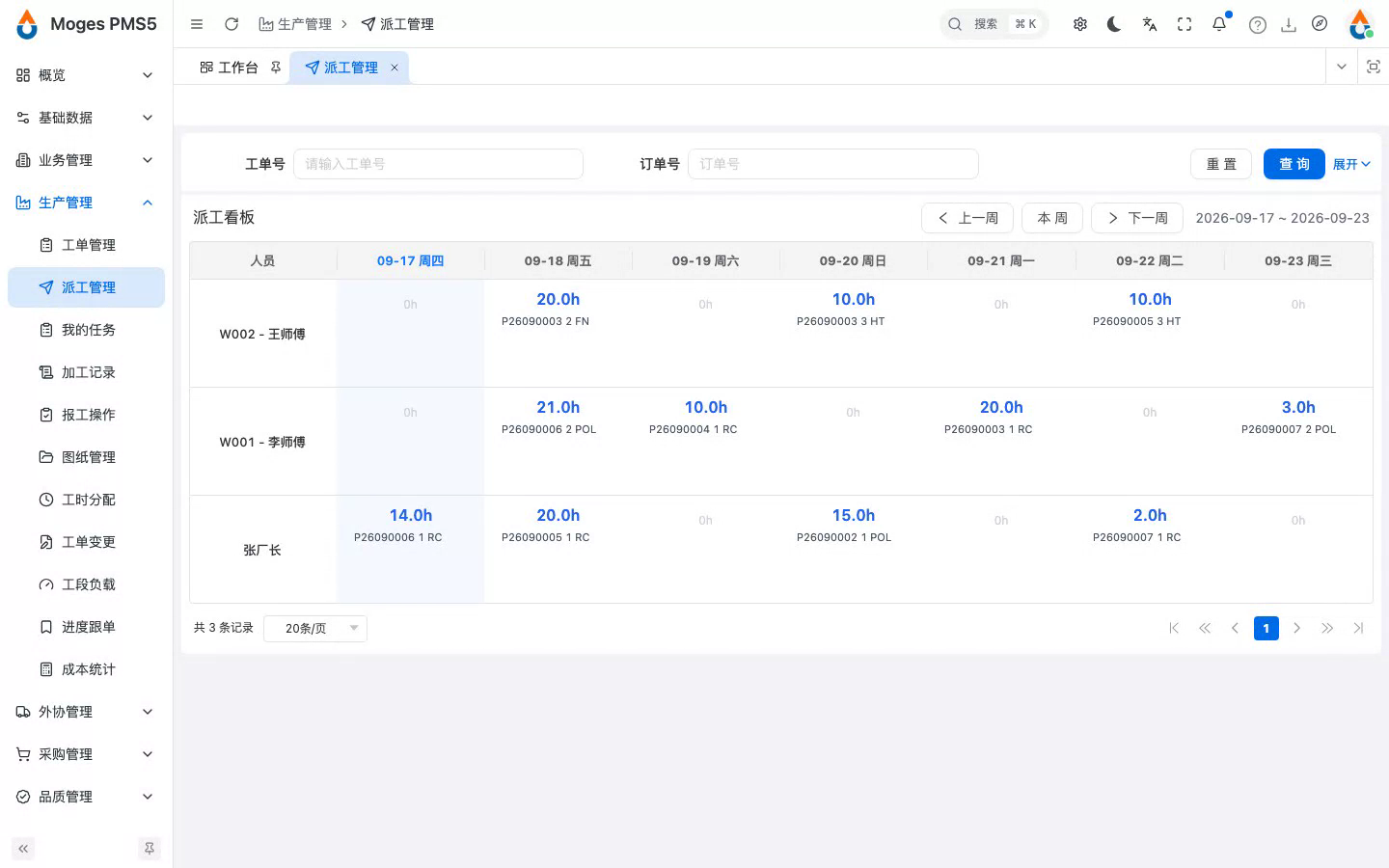Viewport: 1389px width, 868px height.
Task: Open the language translation icon
Action: pyautogui.click(x=1150, y=24)
